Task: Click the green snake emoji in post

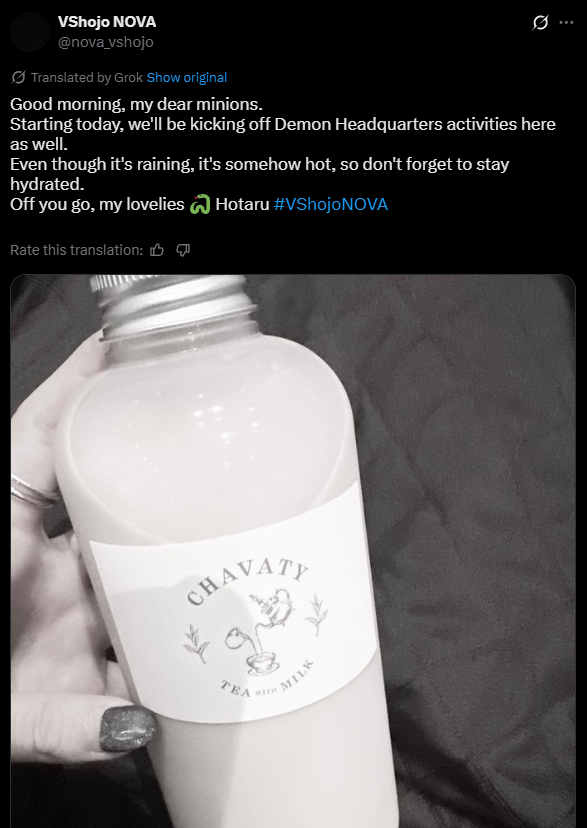Action: [x=200, y=204]
